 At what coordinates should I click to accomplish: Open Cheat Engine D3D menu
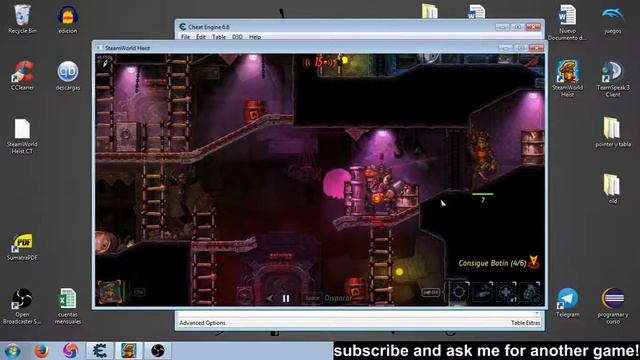pyautogui.click(x=237, y=37)
